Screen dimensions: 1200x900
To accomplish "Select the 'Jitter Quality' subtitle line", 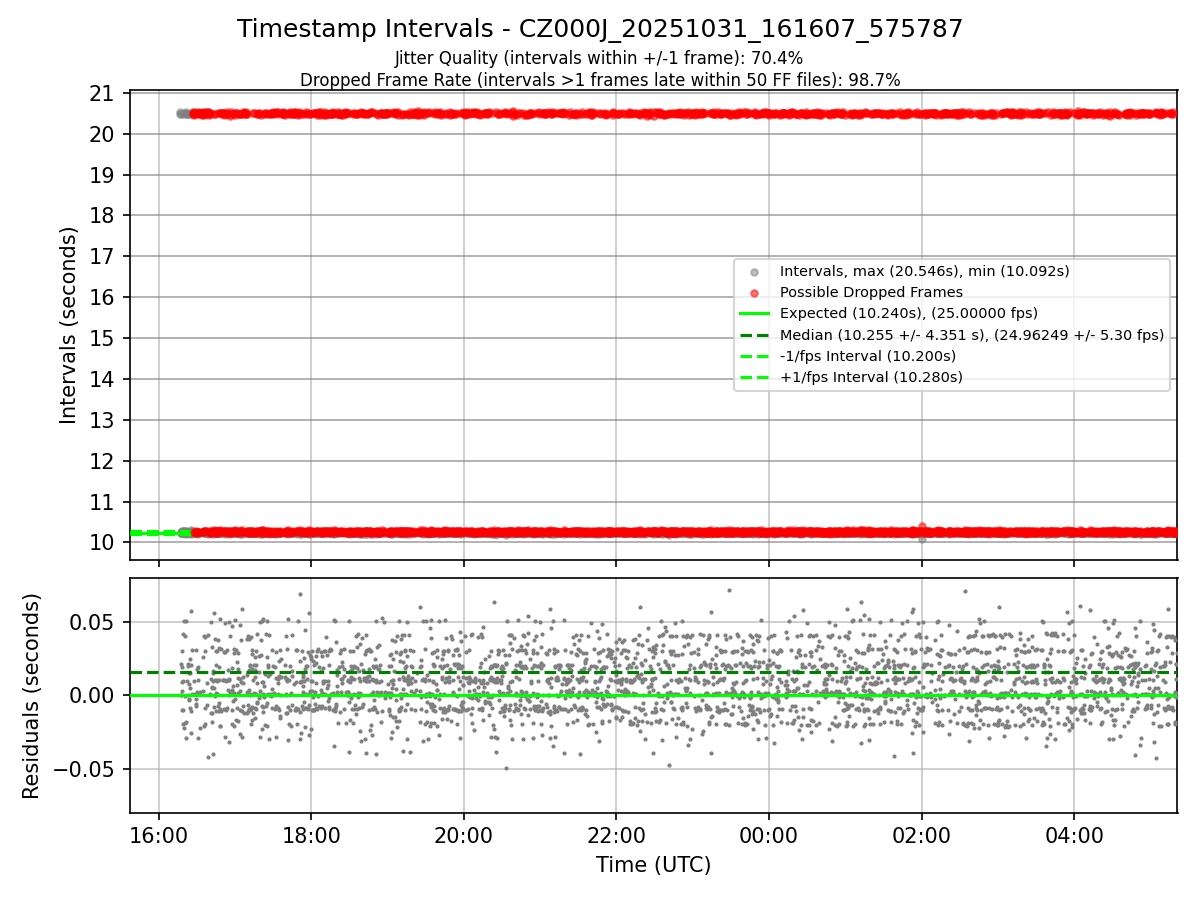I will click(x=600, y=58).
